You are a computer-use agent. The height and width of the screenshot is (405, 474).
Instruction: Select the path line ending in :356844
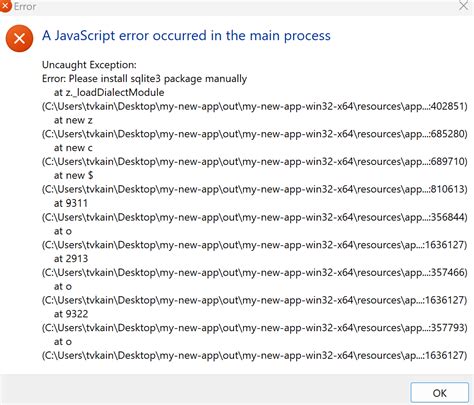pyautogui.click(x=255, y=217)
